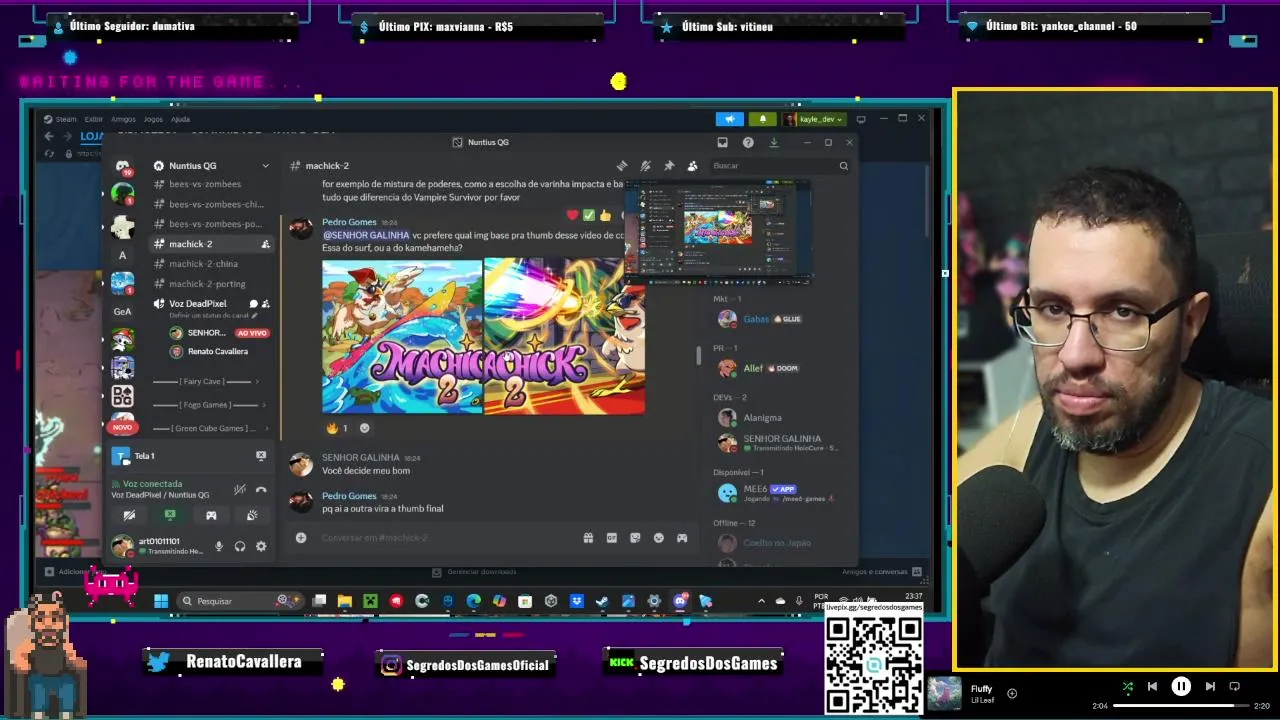
Task: Click Pedro Gomes username on image message
Action: tap(349, 222)
